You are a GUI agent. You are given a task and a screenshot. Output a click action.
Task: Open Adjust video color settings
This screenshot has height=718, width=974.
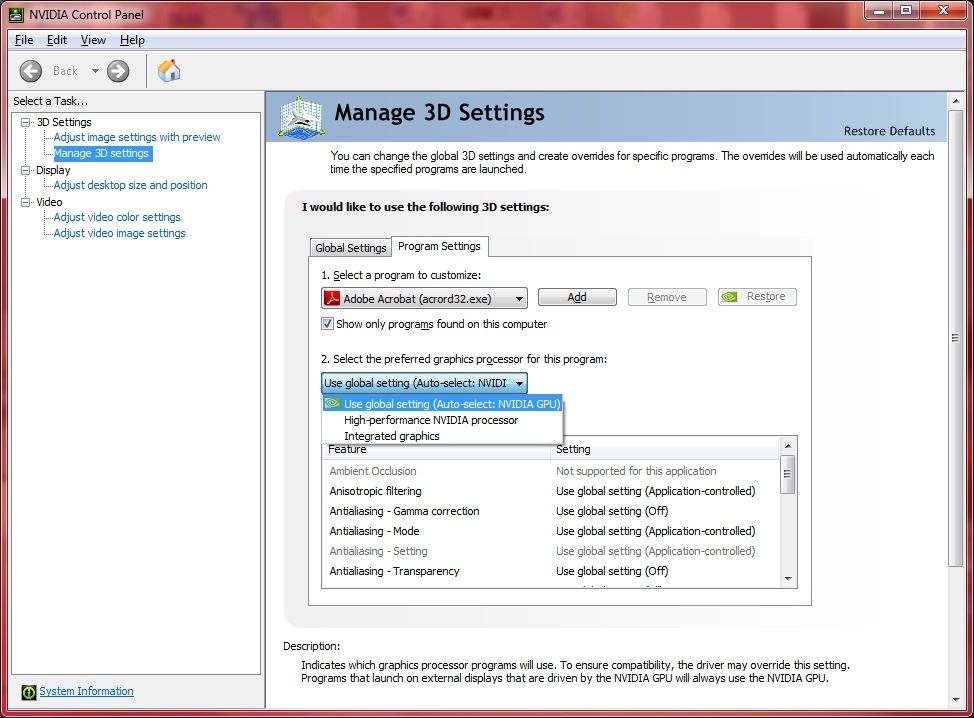[117, 217]
